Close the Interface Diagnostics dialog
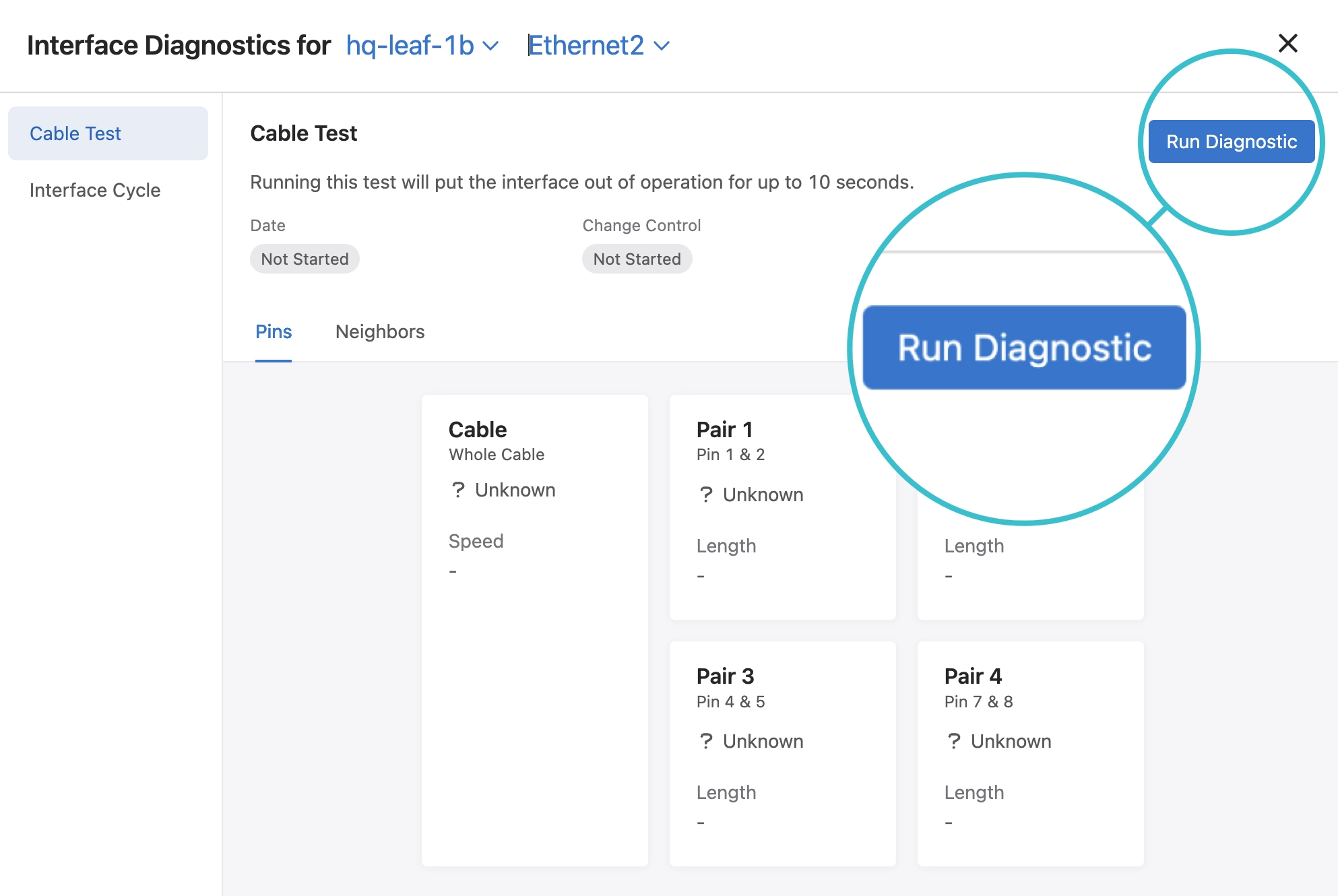The width and height of the screenshot is (1338, 896). [1287, 44]
